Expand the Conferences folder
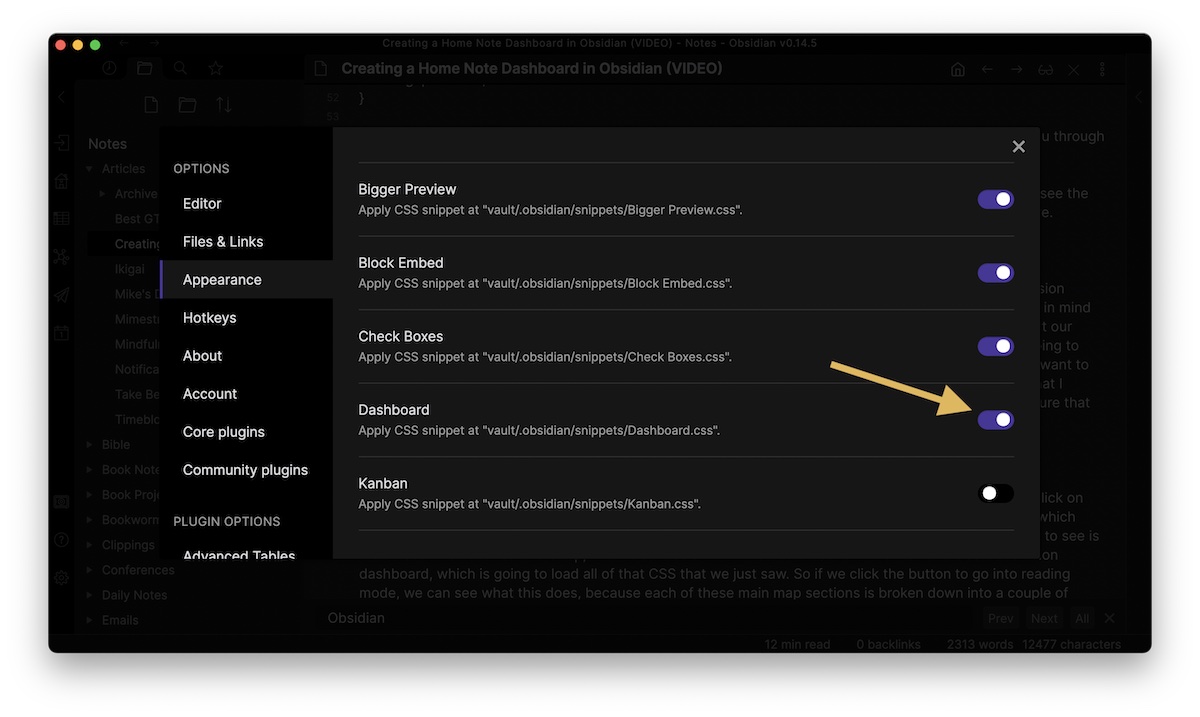 pyautogui.click(x=90, y=570)
